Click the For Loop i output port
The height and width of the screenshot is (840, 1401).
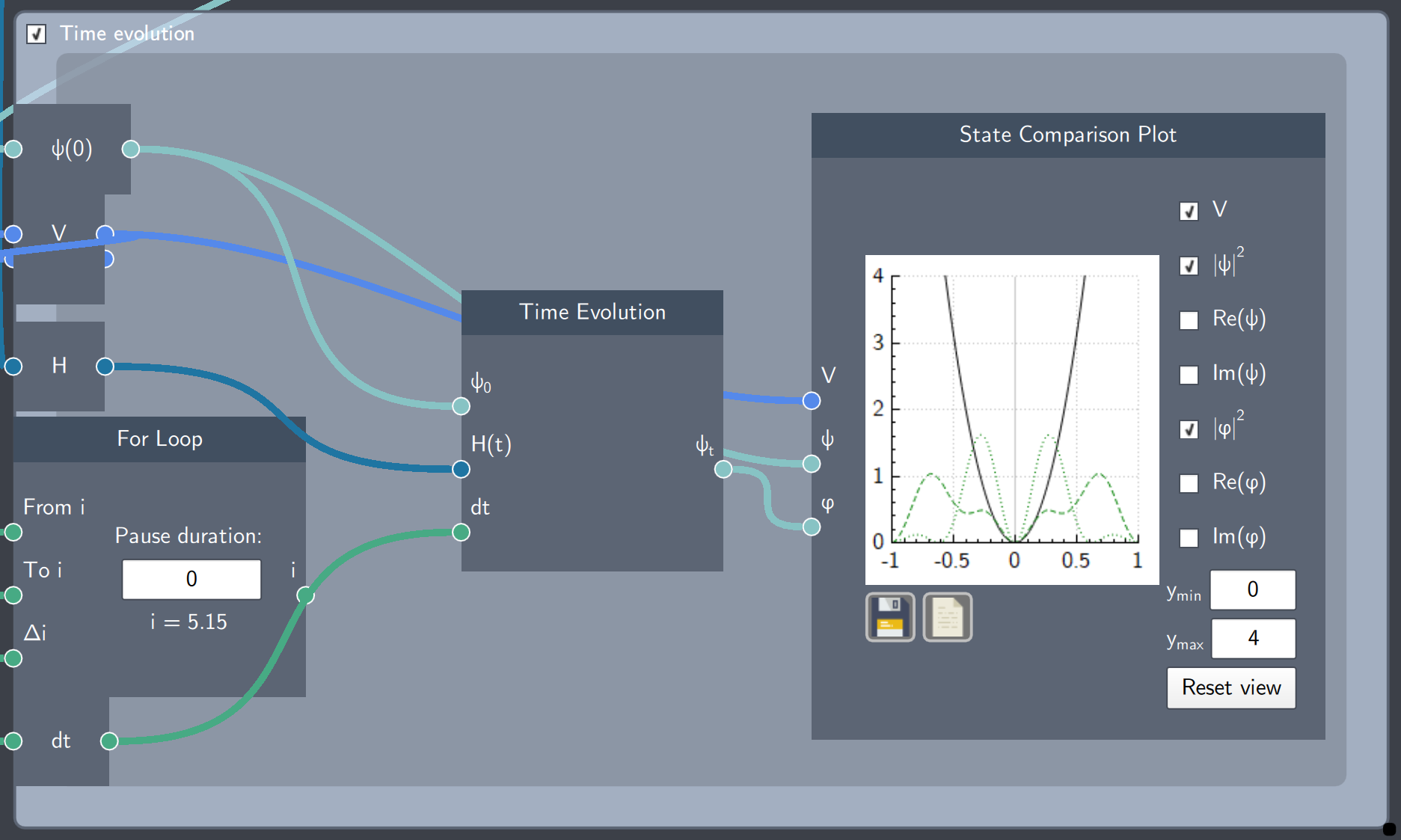305,595
